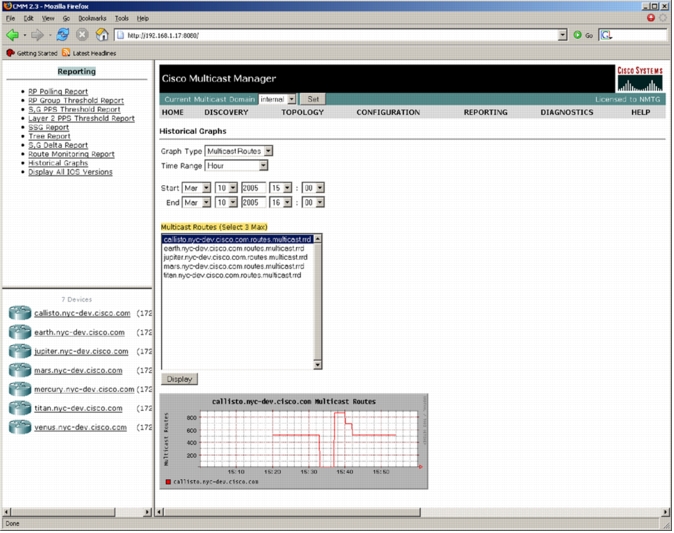Open the Latest Headlines feed bookmark
This screenshot has width=674, height=533.
pos(89,53)
